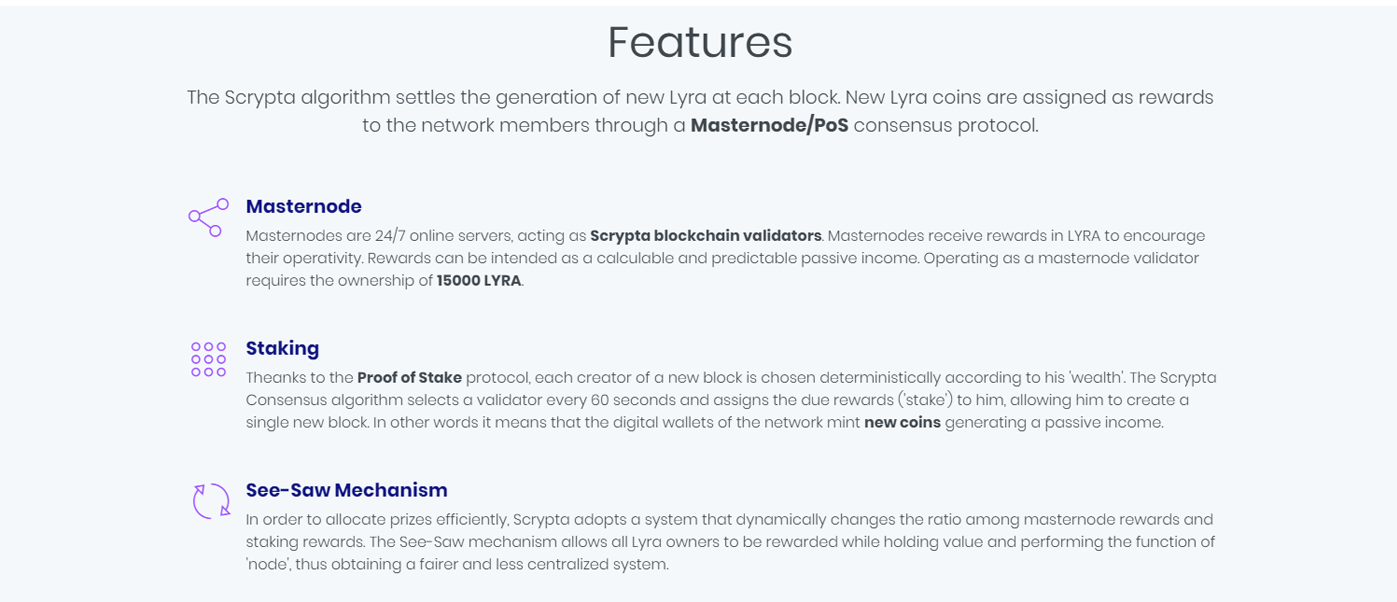
Task: Click the words '24/7 online servers'
Action: 412,236
